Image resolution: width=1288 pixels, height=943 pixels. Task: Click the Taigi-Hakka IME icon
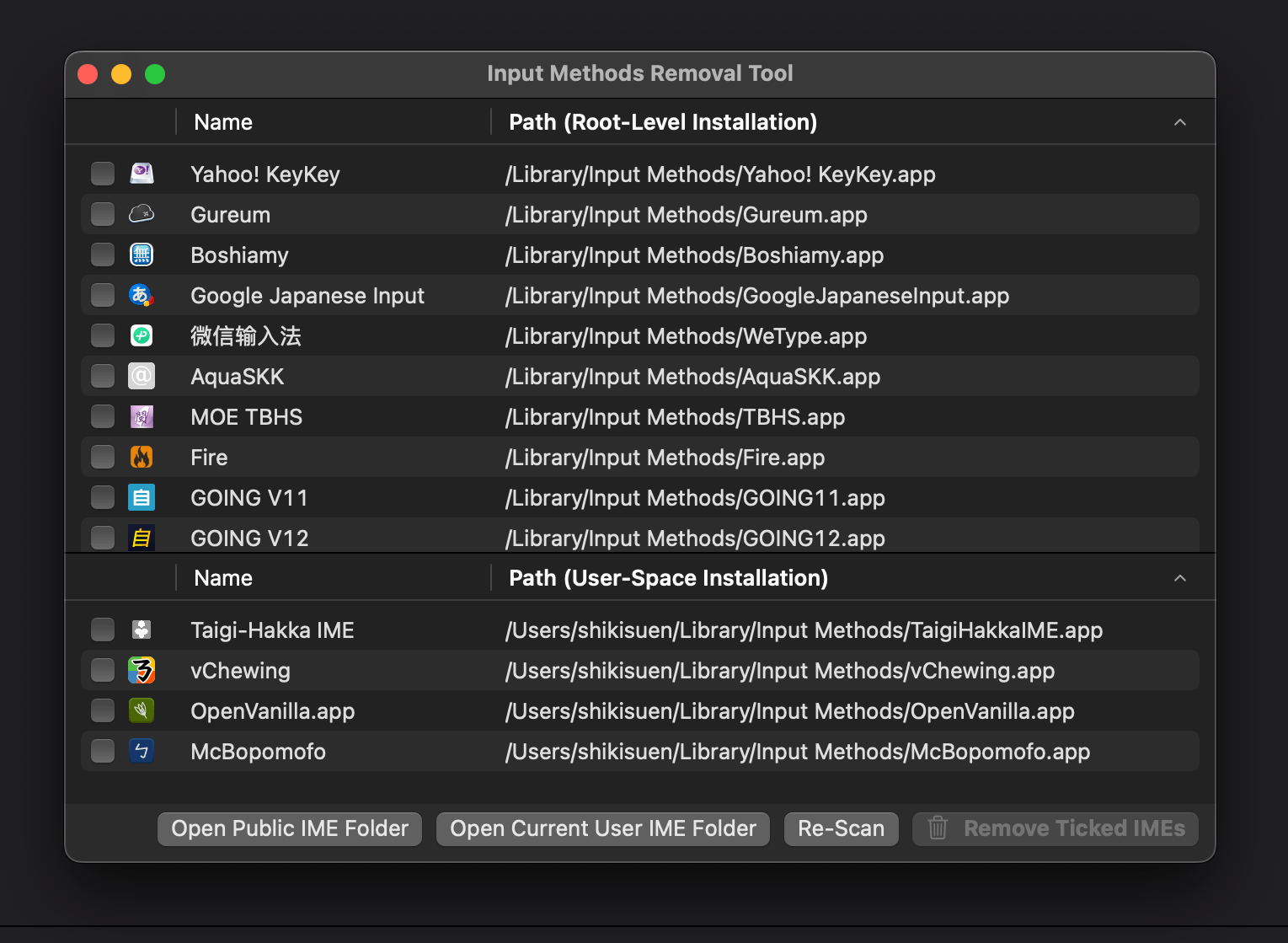(x=142, y=630)
